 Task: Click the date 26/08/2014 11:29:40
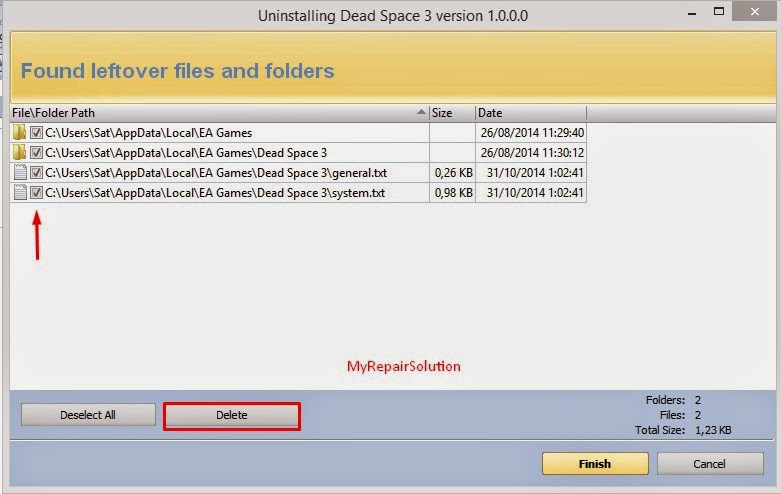pyautogui.click(x=532, y=133)
